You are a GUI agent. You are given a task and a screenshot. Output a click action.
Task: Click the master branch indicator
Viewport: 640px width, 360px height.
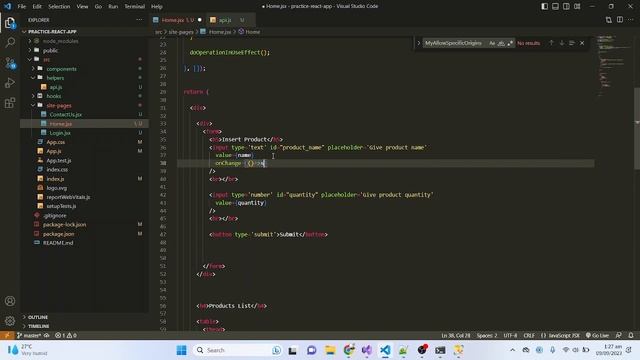point(29,335)
